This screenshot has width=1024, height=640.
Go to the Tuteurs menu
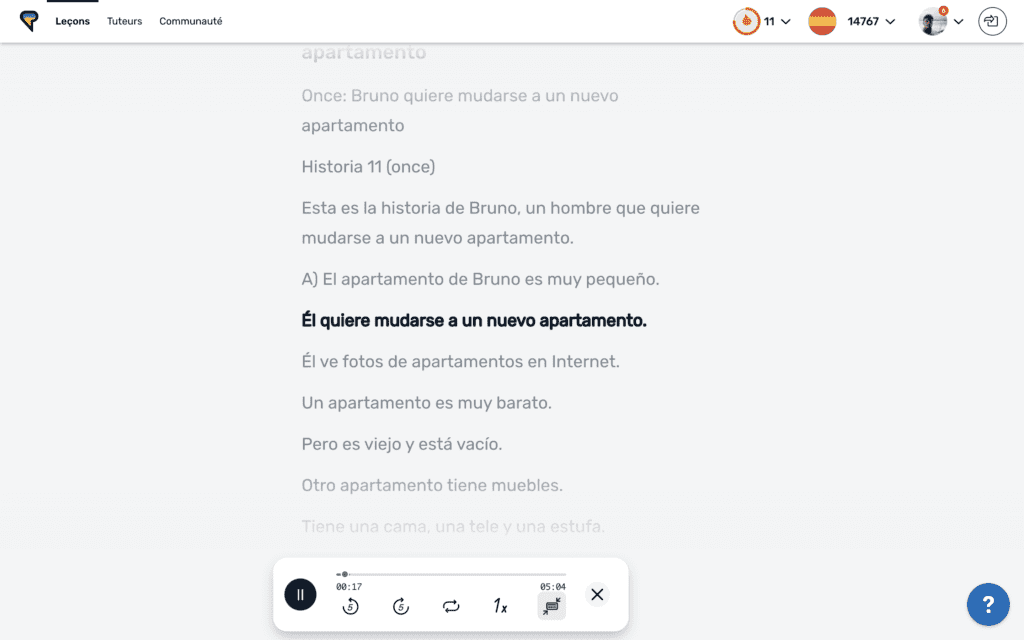[125, 21]
